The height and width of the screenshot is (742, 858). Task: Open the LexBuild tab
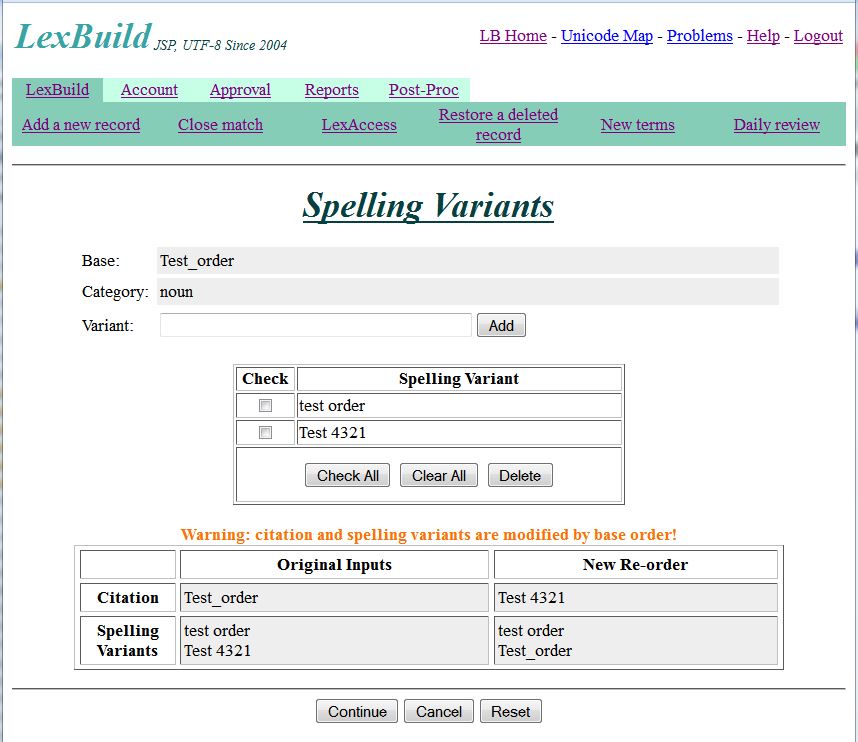(57, 90)
